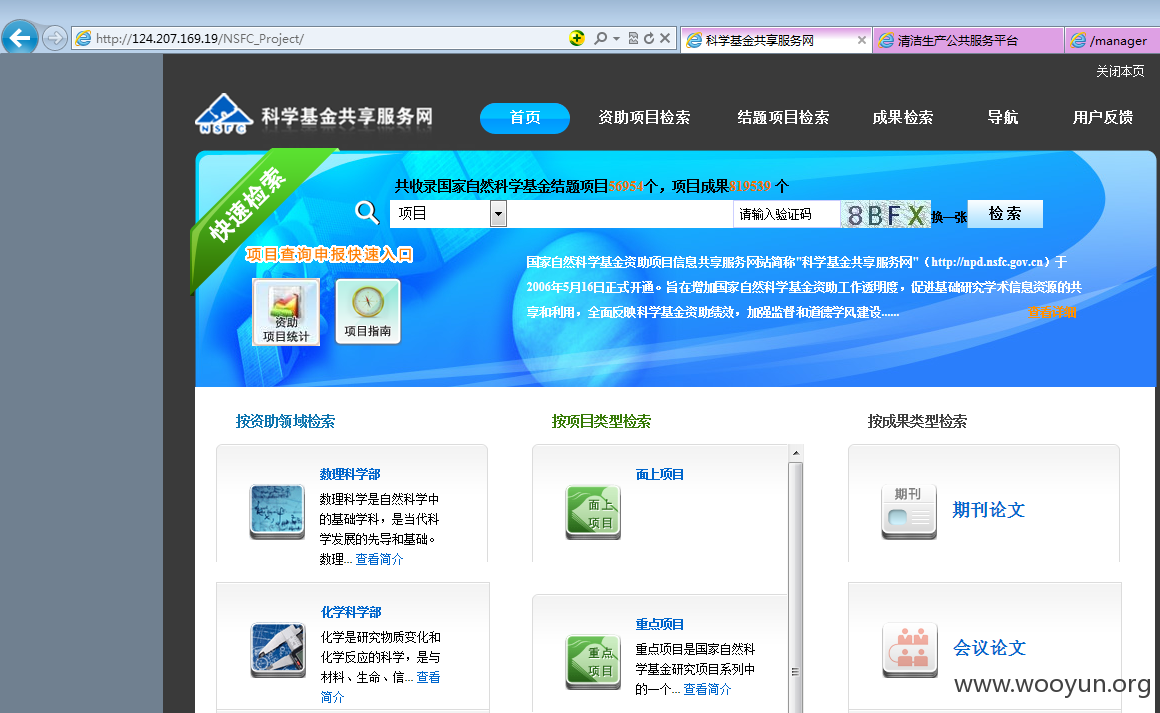Click the 检索 search button
This screenshot has height=713, width=1160.
click(1005, 214)
